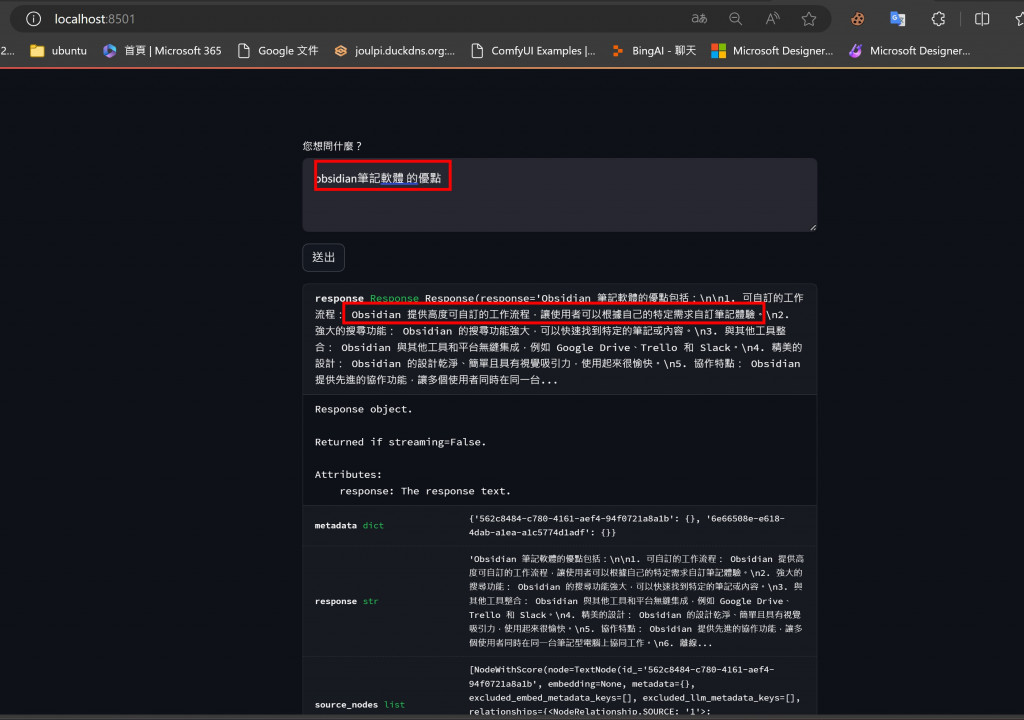Click the green Response type label
Screen dimensions: 1024x720
[x=394, y=298]
